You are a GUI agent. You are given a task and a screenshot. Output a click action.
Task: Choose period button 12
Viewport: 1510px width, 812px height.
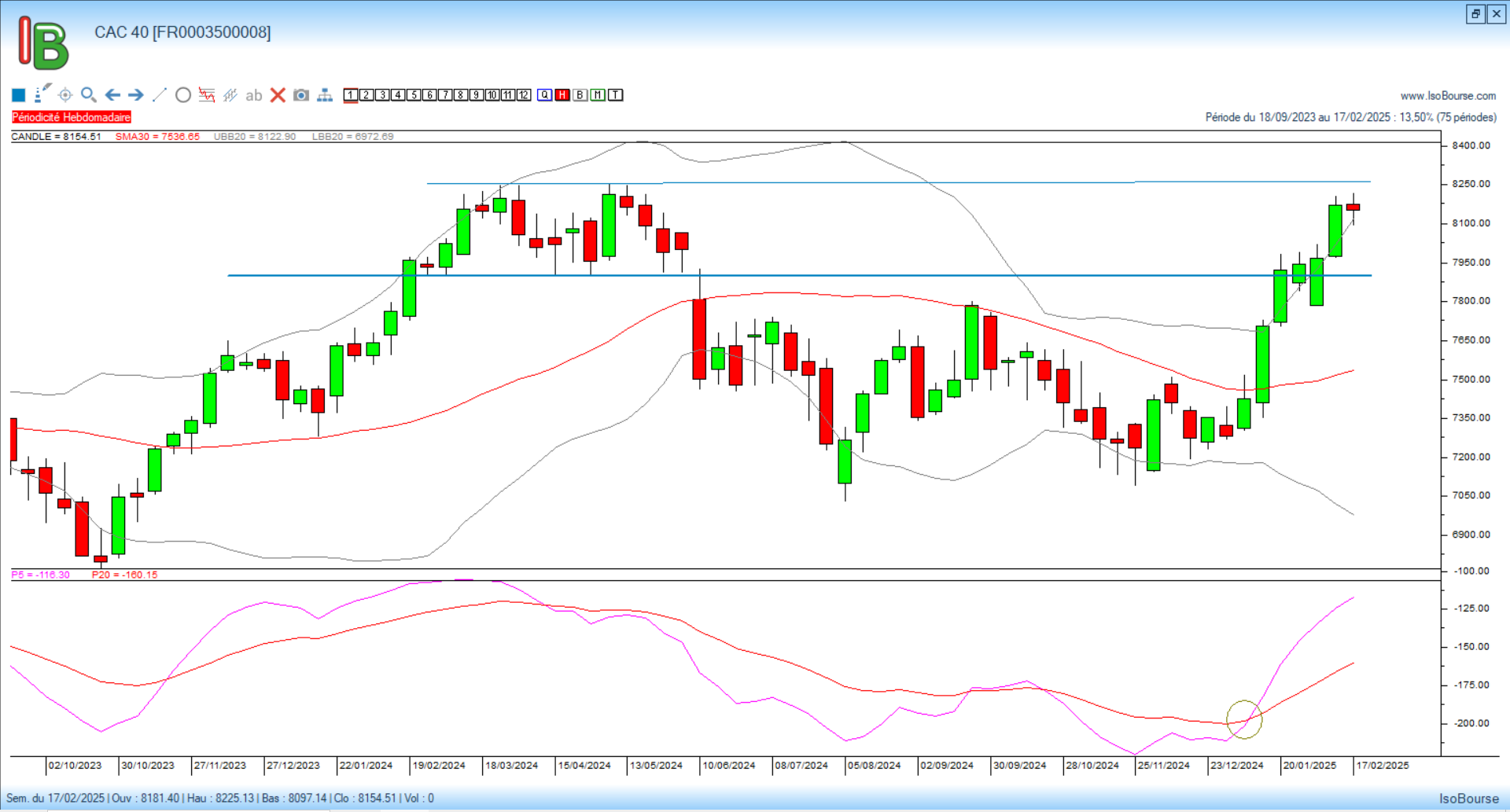click(x=524, y=95)
